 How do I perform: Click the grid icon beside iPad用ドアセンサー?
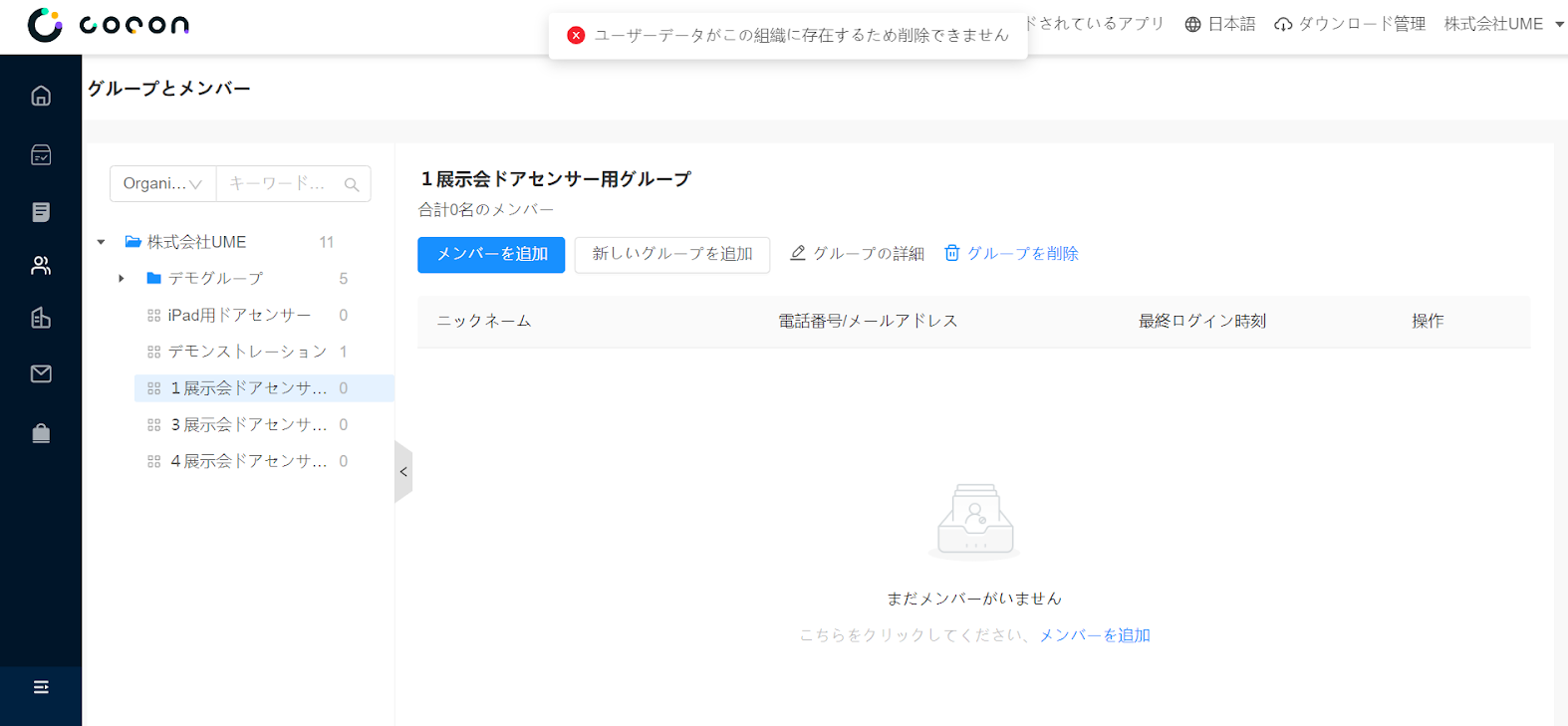click(x=153, y=315)
